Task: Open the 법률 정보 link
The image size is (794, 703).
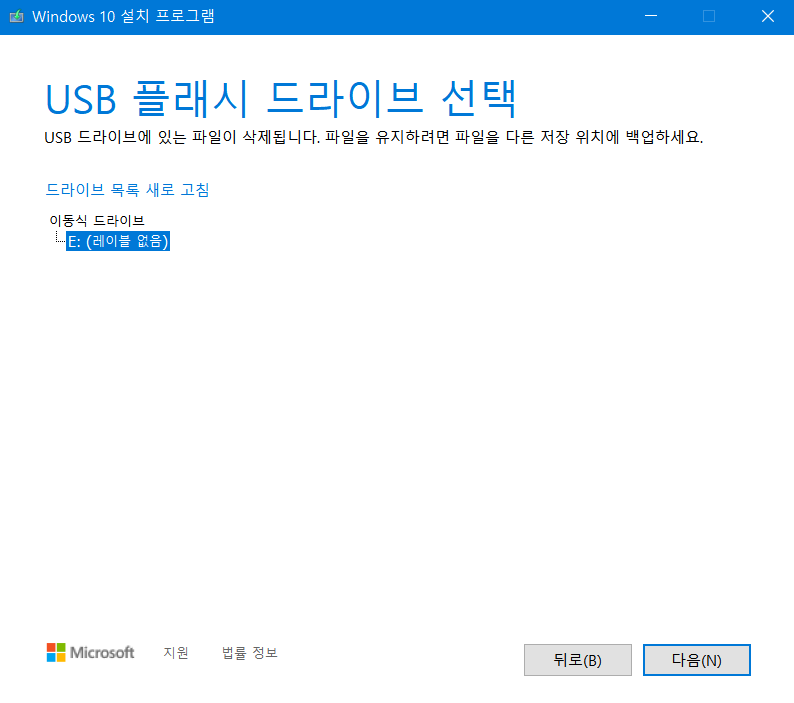Action: [250, 652]
